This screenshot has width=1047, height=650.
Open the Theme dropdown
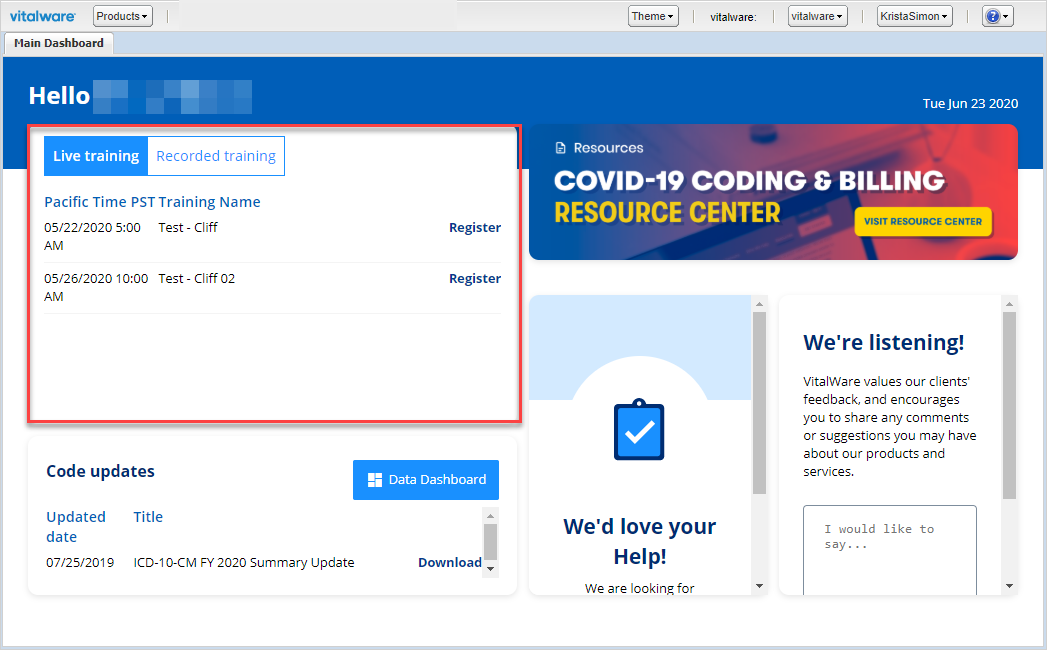pyautogui.click(x=653, y=16)
